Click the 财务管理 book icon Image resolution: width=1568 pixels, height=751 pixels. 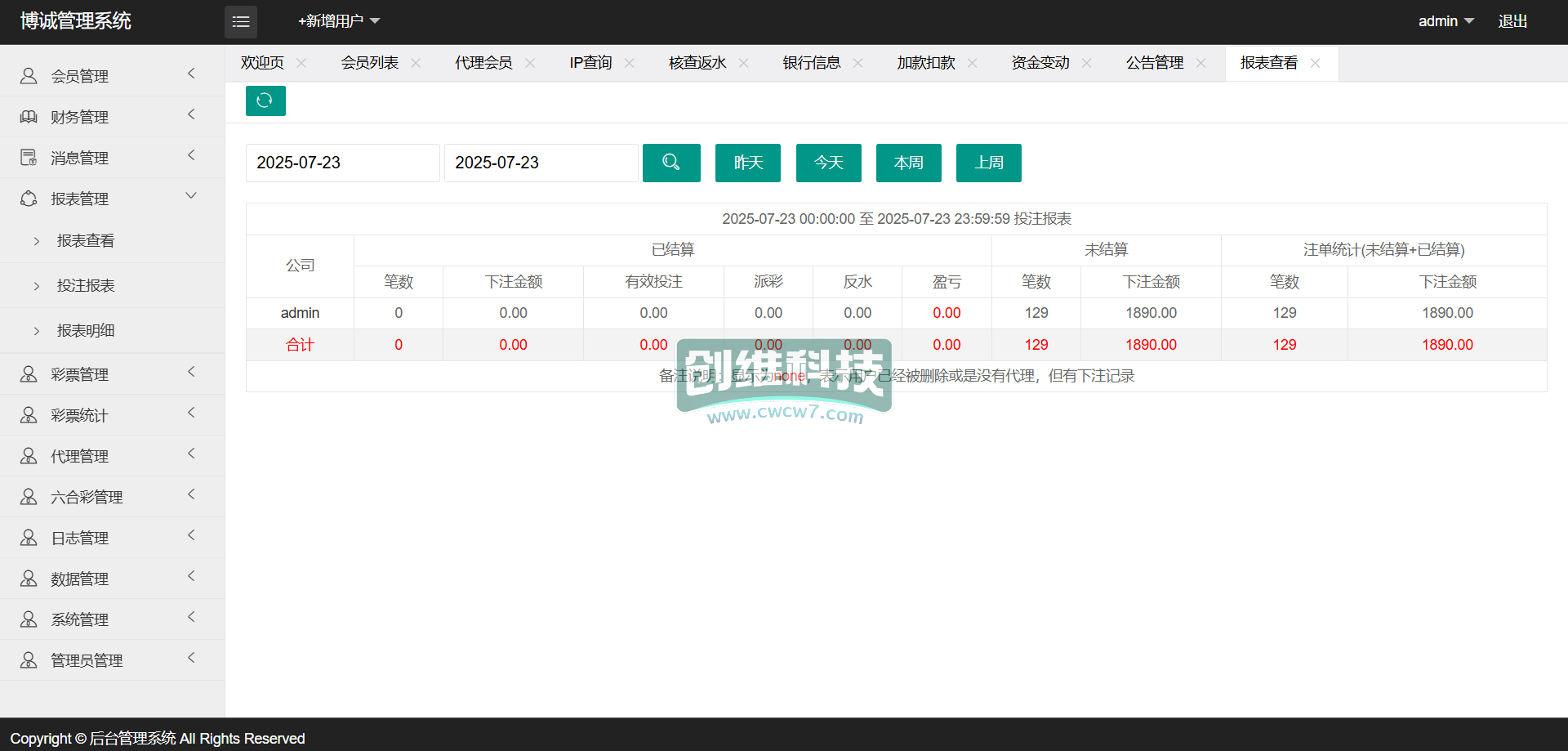(x=29, y=117)
